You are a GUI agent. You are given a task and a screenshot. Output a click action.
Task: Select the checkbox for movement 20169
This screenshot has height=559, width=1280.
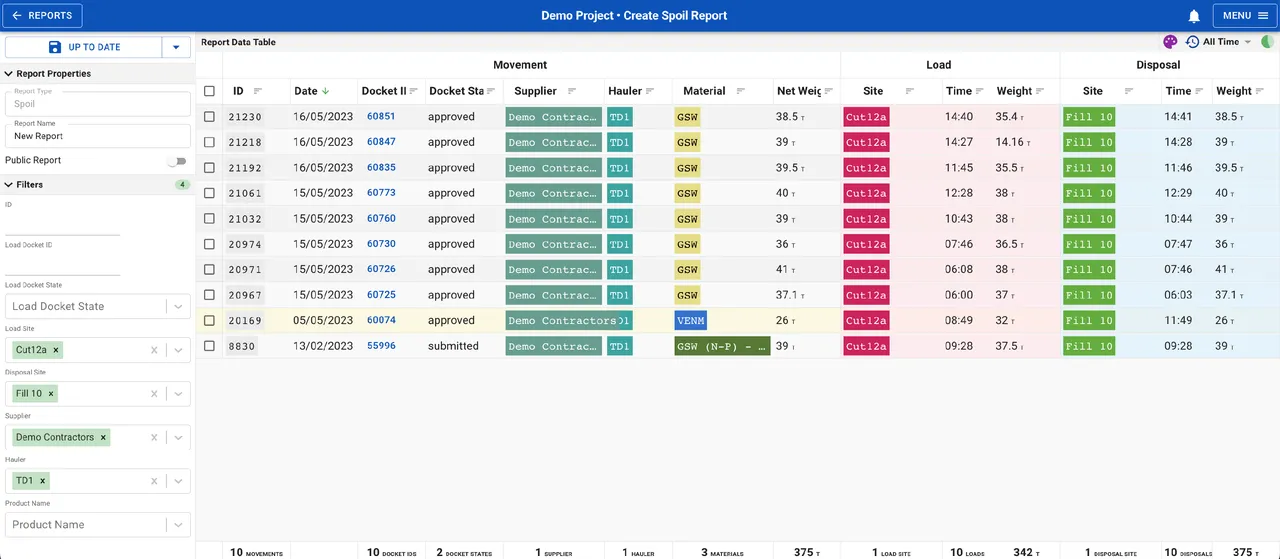[209, 320]
